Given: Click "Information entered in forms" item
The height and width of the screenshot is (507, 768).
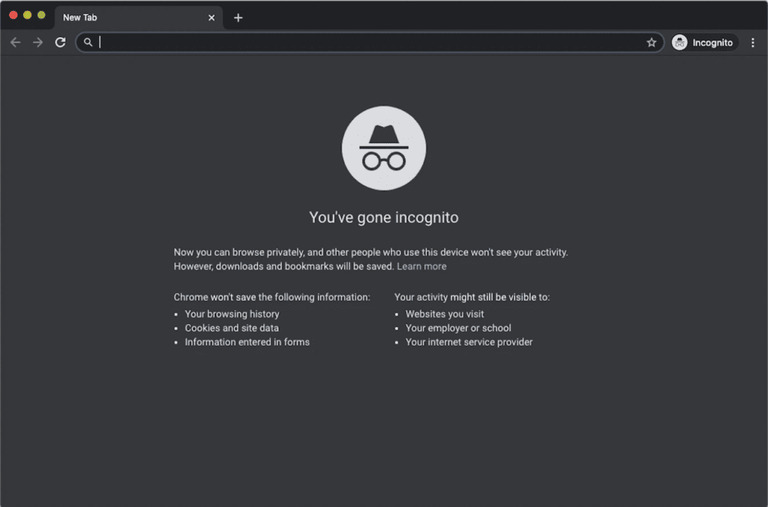Looking at the screenshot, I should (247, 342).
